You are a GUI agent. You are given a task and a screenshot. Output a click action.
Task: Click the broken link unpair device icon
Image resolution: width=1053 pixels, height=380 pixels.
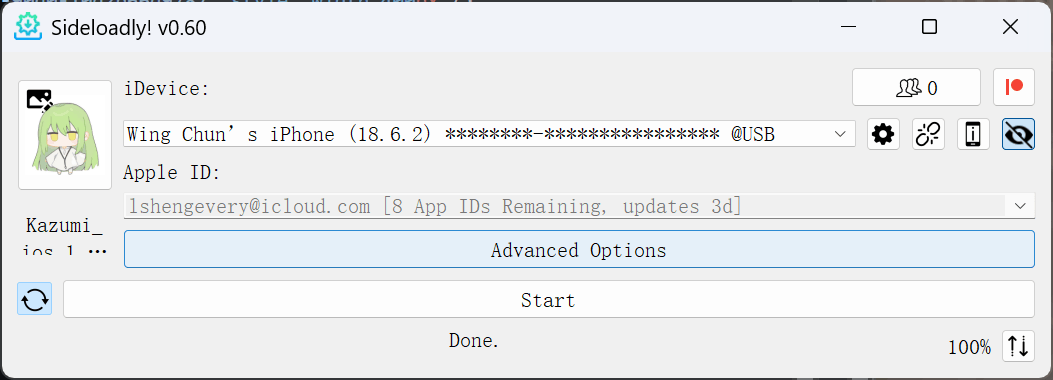(x=928, y=134)
